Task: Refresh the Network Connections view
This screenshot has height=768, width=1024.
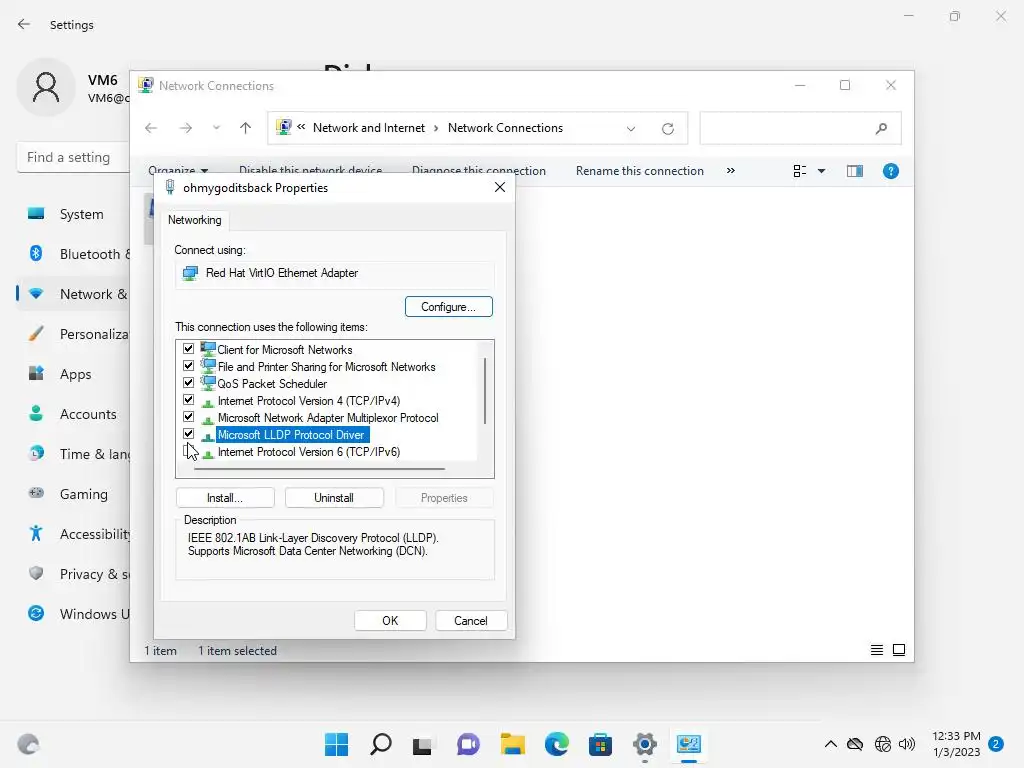Action: coord(667,129)
